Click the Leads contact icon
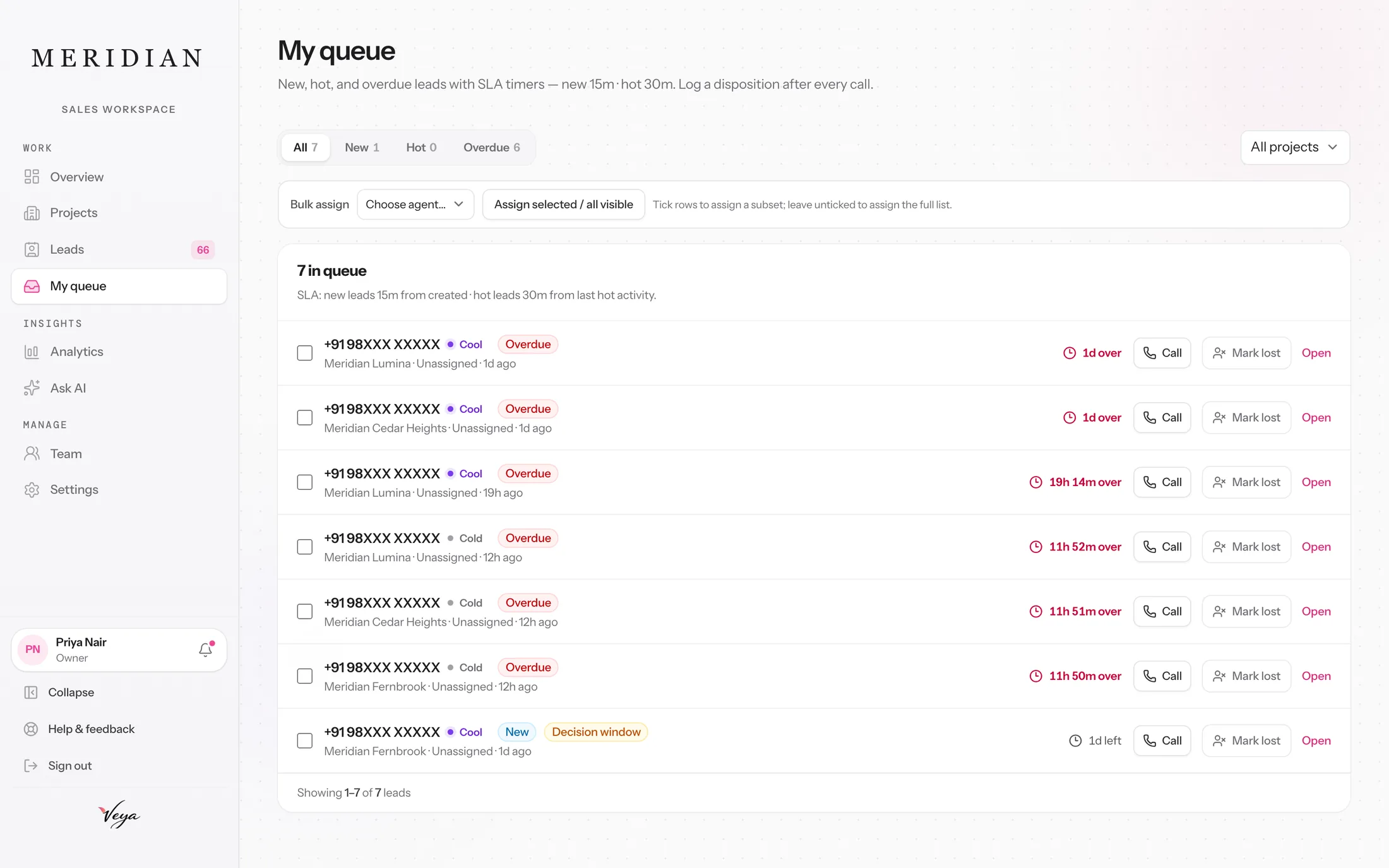1389x868 pixels. tap(32, 249)
